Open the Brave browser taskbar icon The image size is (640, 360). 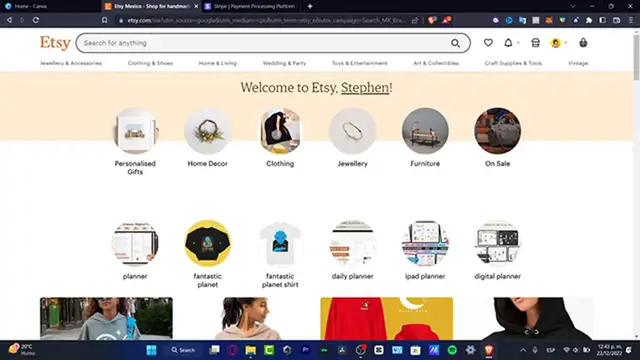tap(489, 350)
